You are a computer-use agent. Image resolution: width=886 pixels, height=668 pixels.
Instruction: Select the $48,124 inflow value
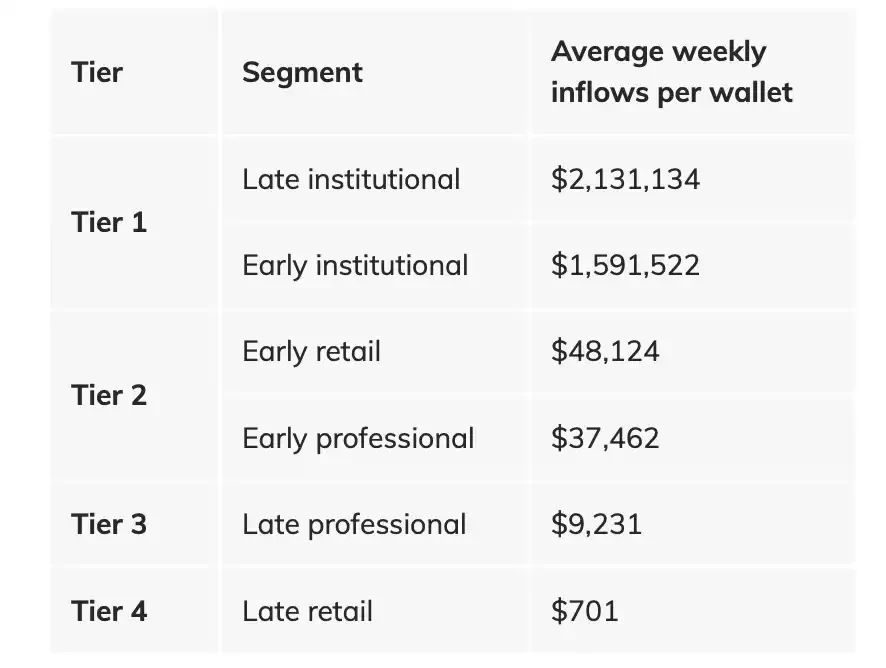[605, 352]
